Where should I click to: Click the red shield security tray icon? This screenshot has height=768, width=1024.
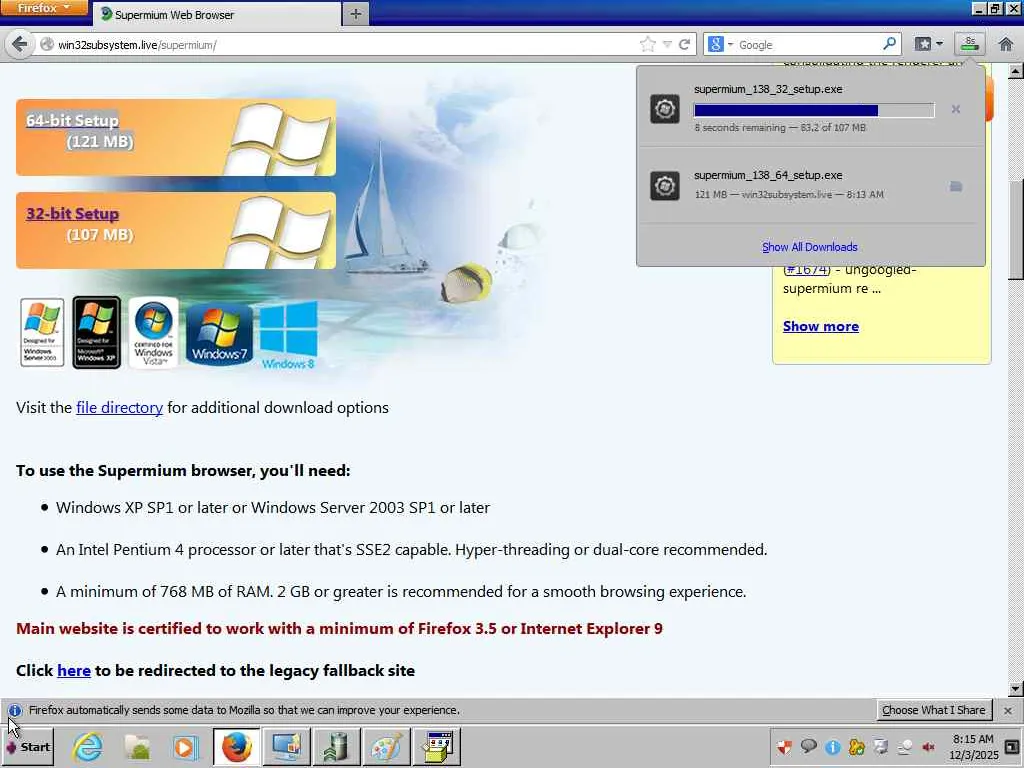tap(784, 746)
